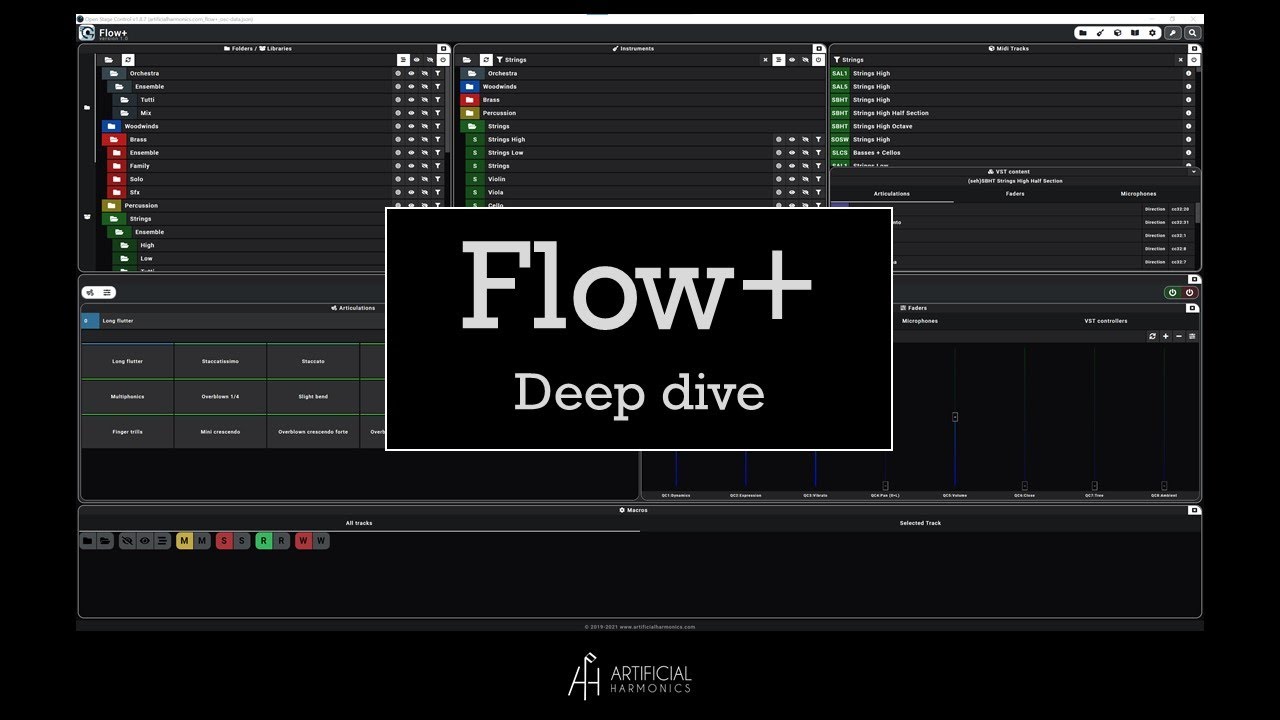Viewport: 1280px width, 720px height.
Task: Click filter icon on Strings High instrument row
Action: [x=817, y=139]
